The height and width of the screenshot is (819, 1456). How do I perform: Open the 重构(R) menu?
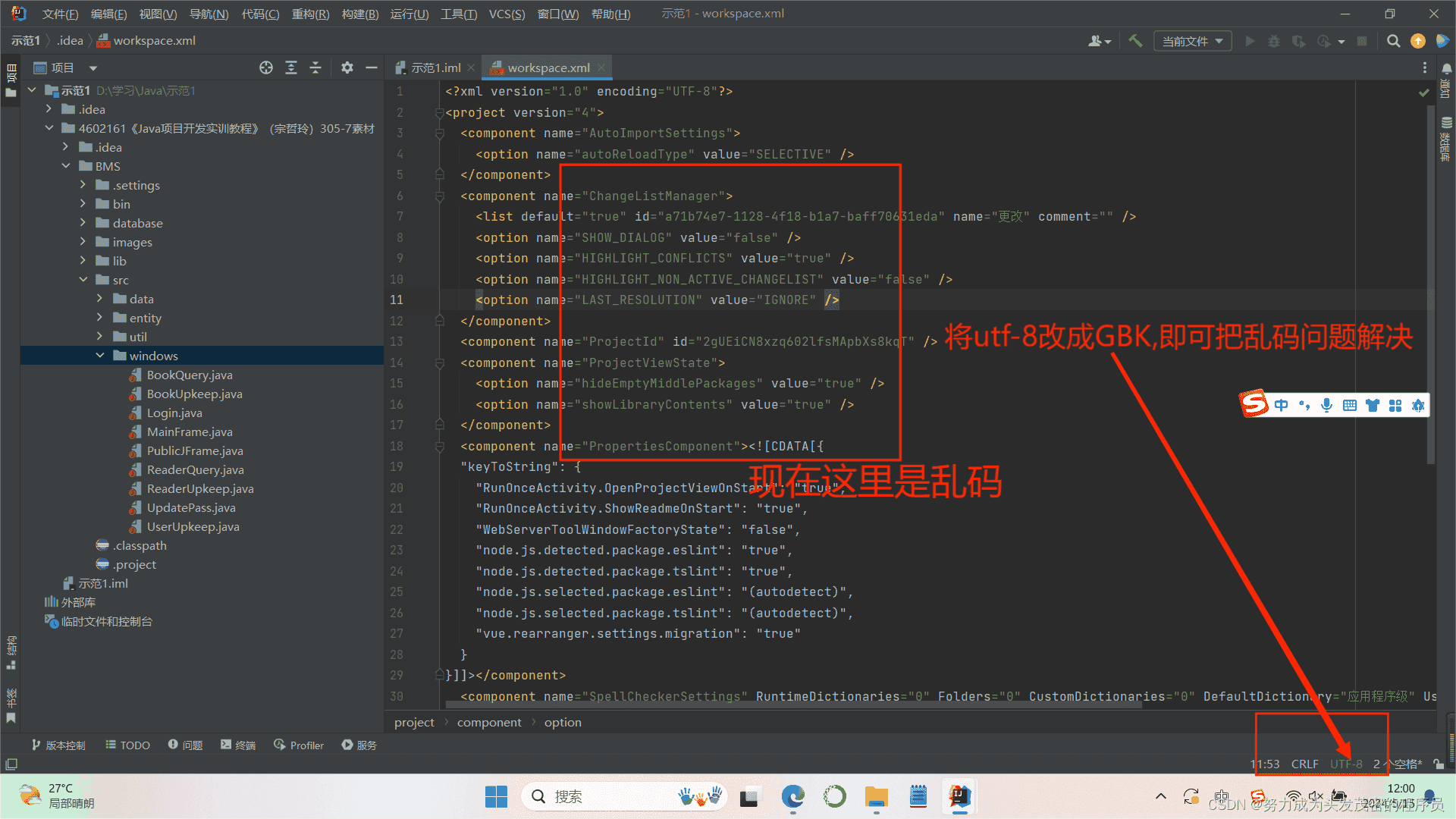(310, 14)
